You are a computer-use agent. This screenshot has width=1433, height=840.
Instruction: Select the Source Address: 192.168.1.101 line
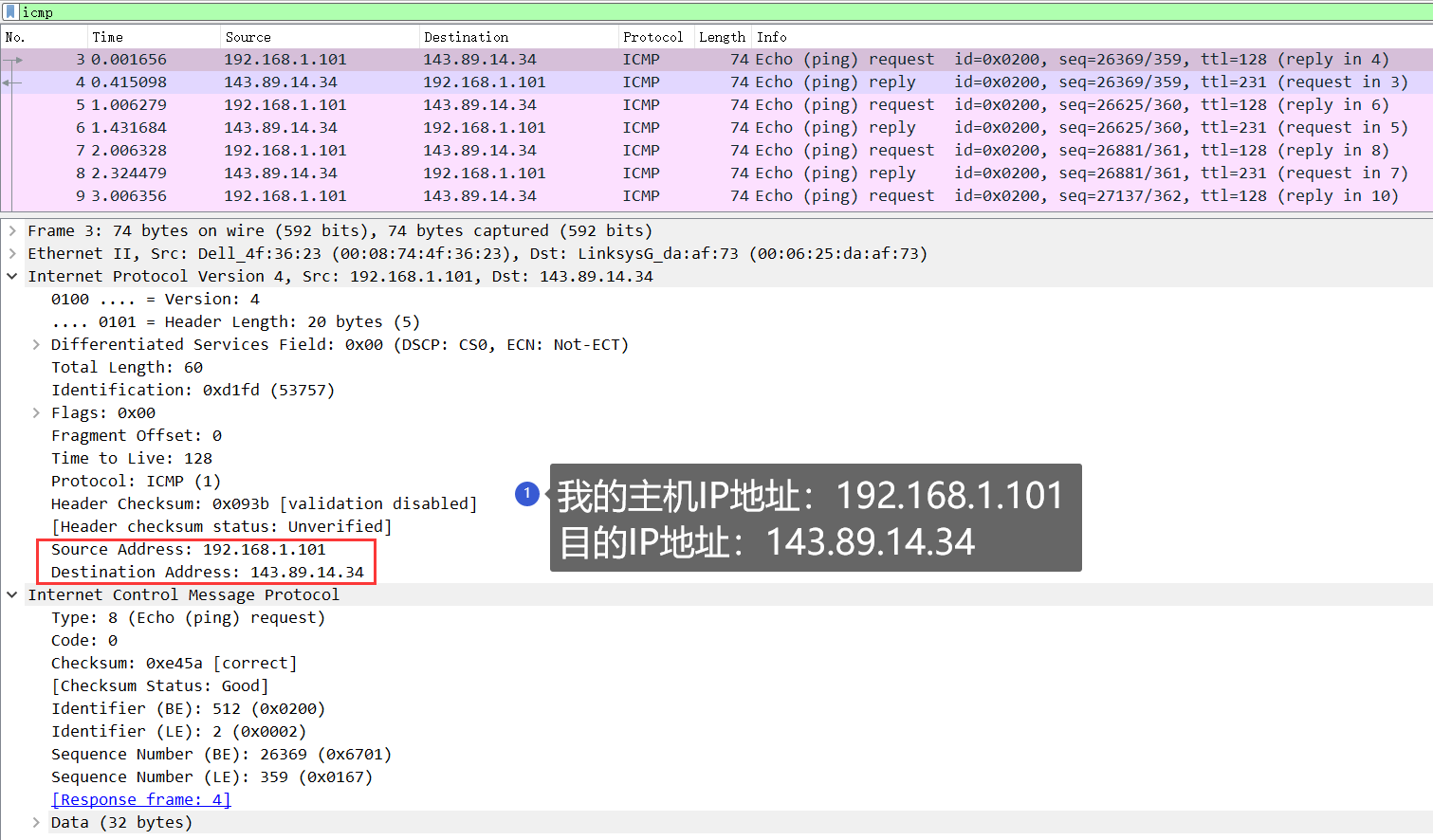tap(189, 549)
